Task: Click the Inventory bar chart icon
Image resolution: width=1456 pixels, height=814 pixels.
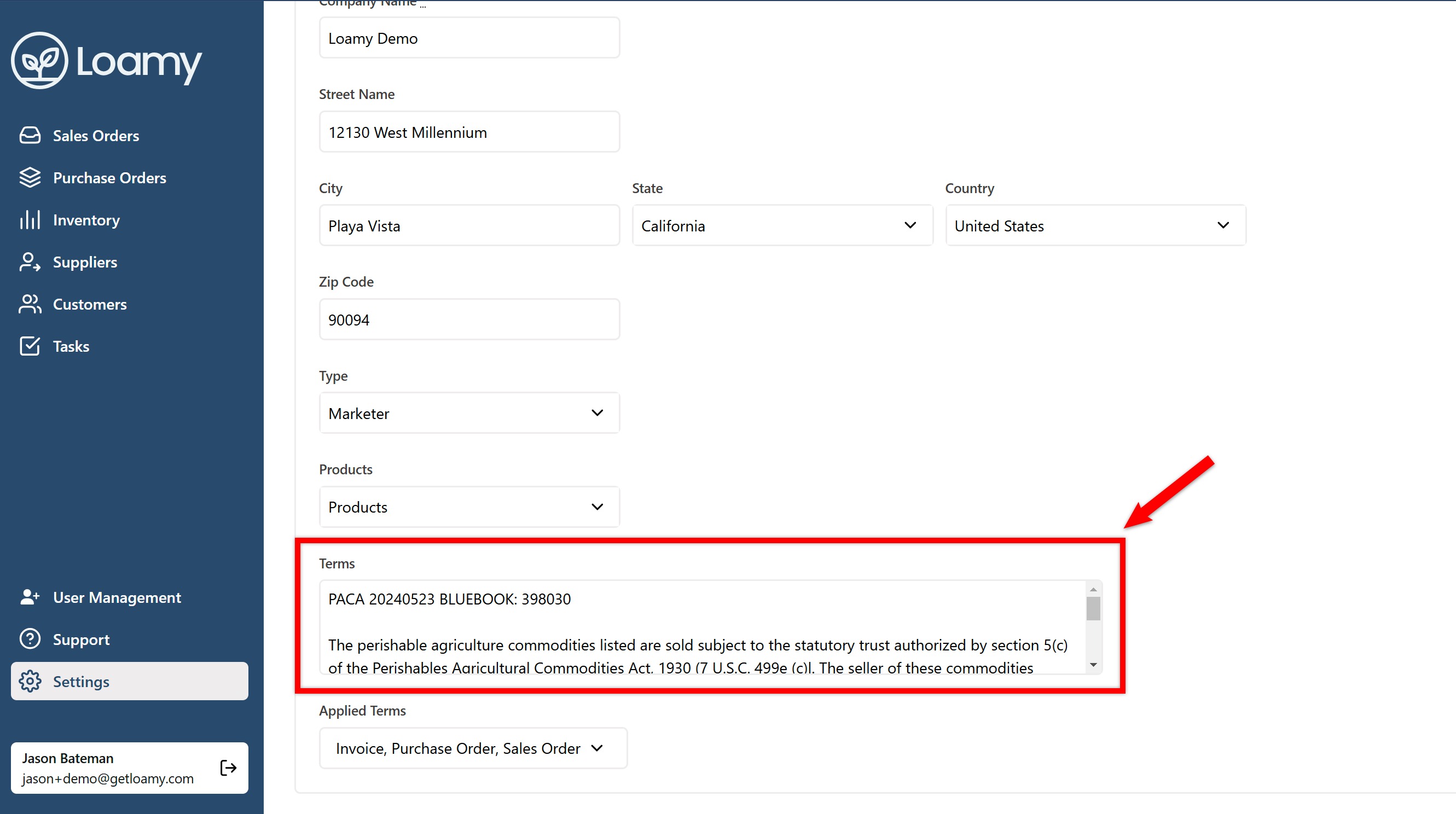Action: point(30,220)
